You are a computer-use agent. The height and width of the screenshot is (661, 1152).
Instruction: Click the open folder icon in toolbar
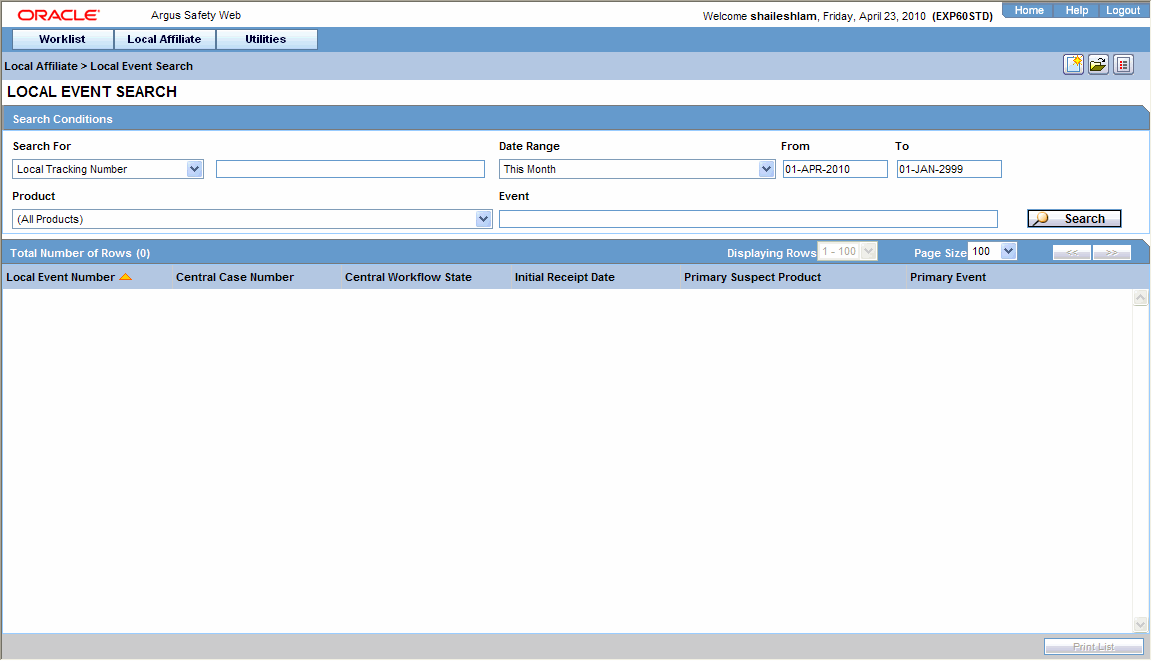pyautogui.click(x=1098, y=63)
